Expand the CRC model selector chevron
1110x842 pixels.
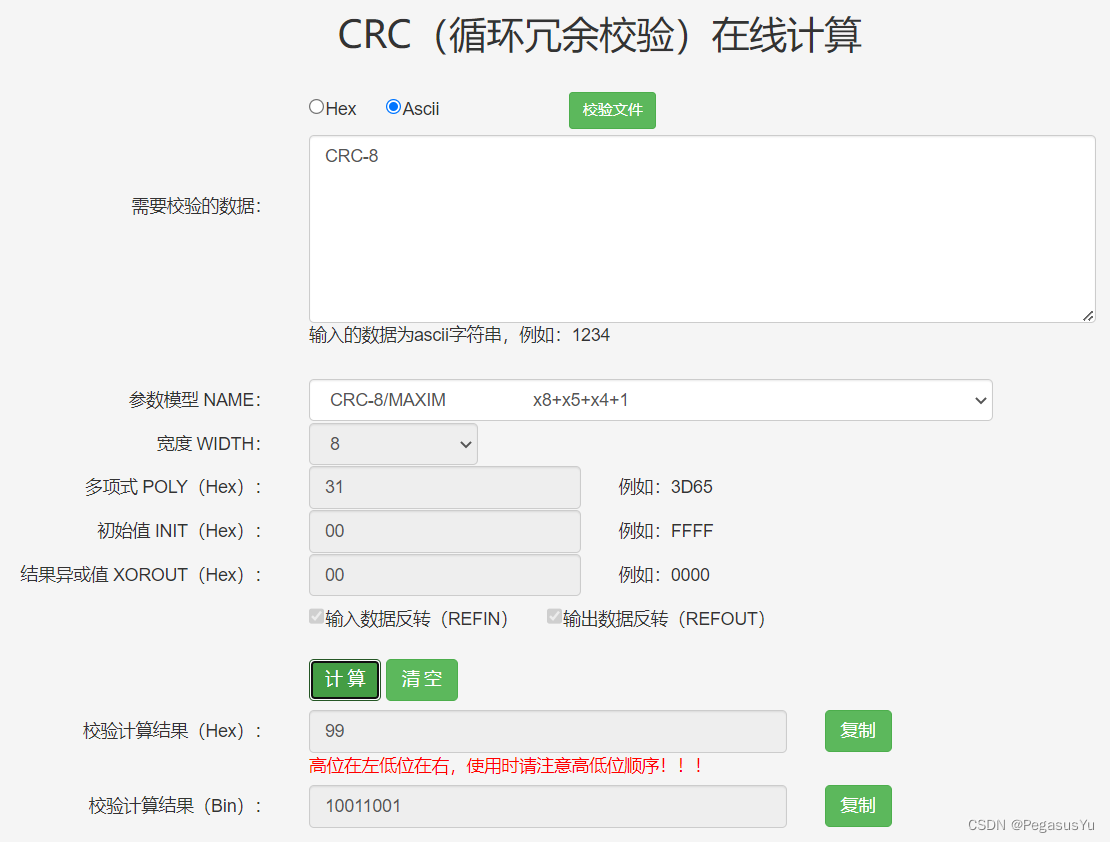point(980,400)
